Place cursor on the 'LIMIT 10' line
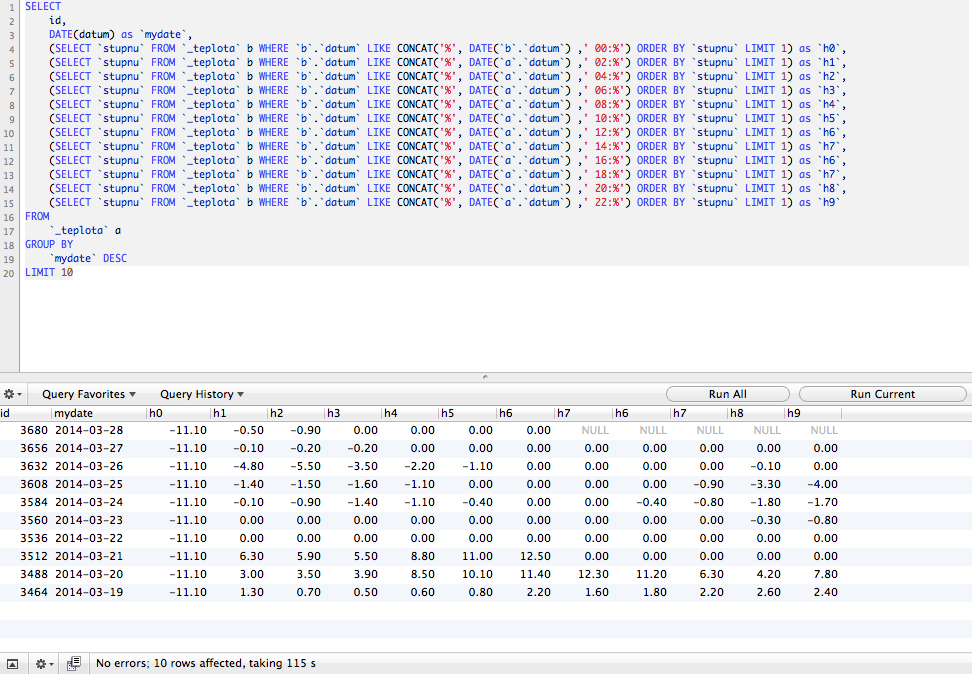Screen dimensions: 972x674 coord(49,272)
